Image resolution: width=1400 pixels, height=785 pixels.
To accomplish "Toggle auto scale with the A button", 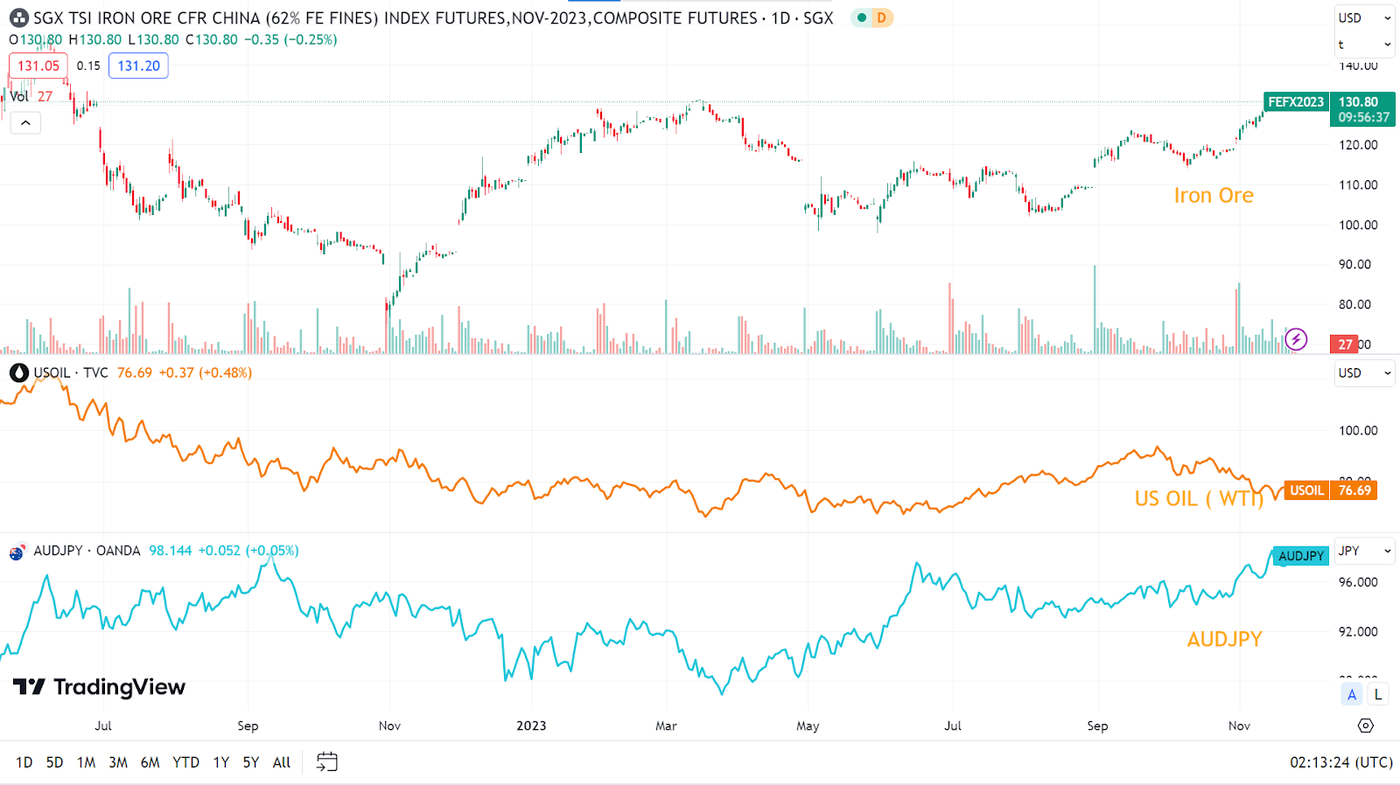I will (1351, 693).
